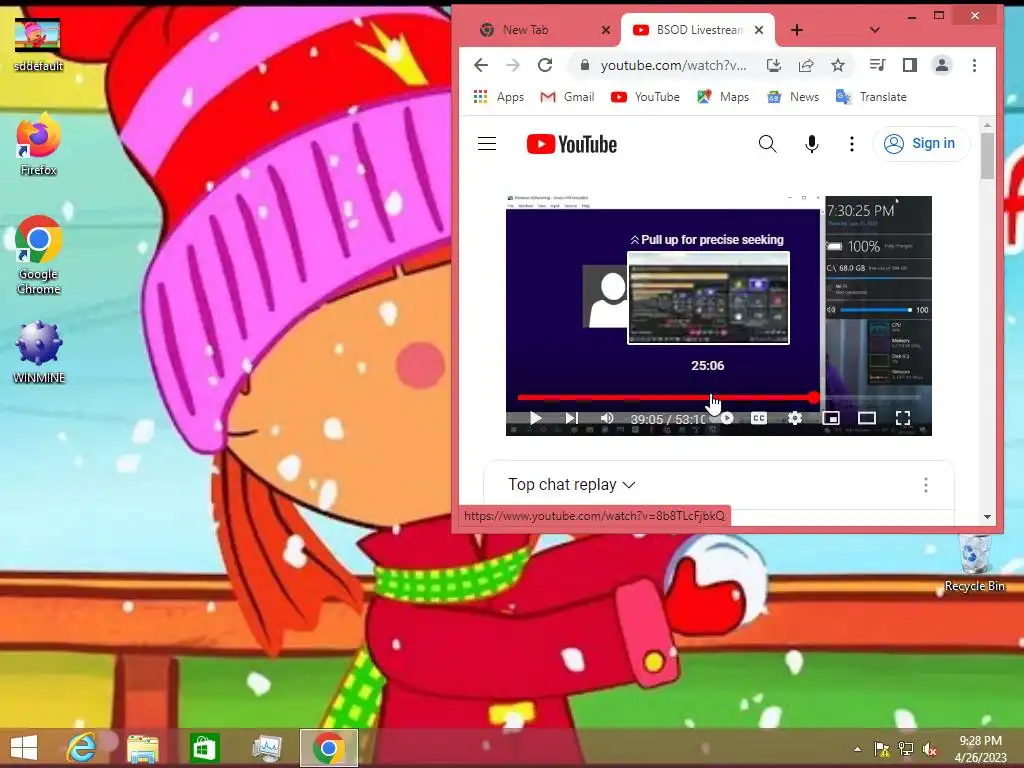1024x768 pixels.
Task: Click the forward navigation arrow
Action: [513, 65]
